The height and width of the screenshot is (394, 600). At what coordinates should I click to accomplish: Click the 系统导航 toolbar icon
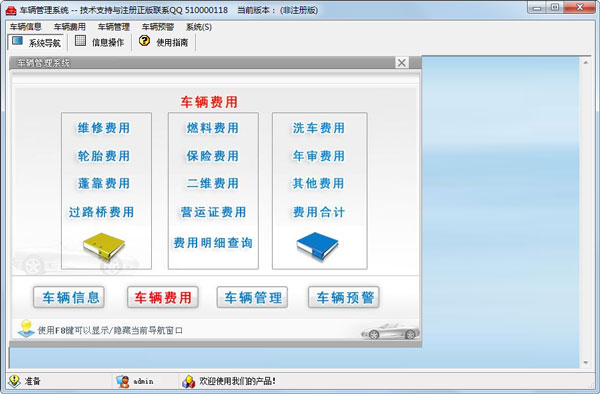(x=18, y=41)
